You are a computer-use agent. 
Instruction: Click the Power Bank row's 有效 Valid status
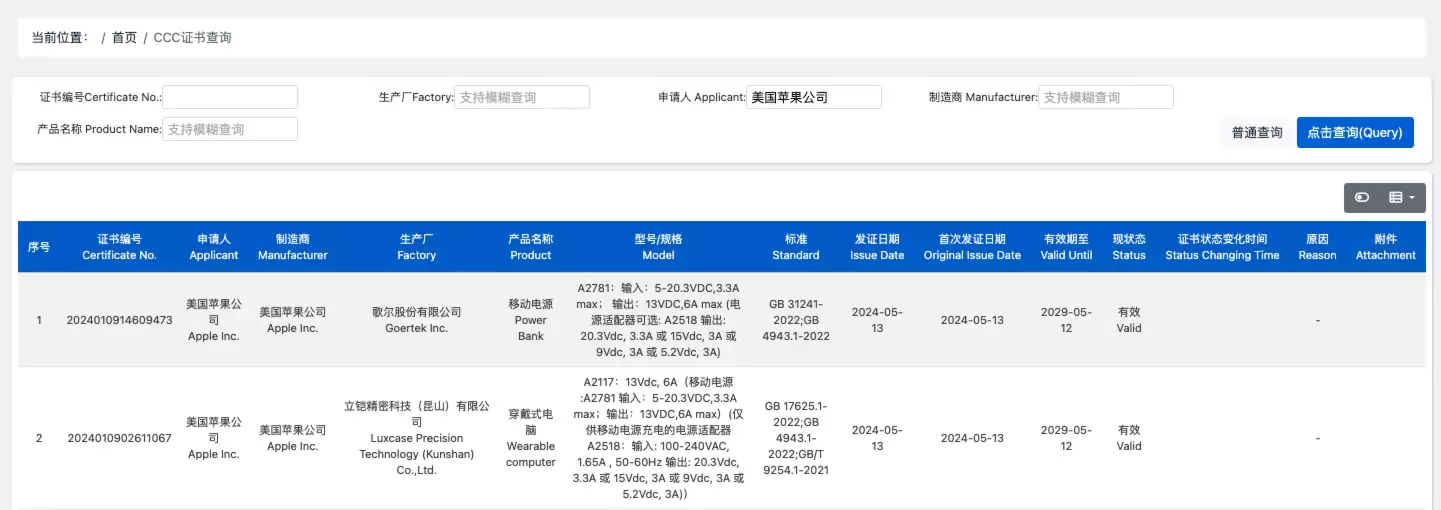tap(1129, 320)
